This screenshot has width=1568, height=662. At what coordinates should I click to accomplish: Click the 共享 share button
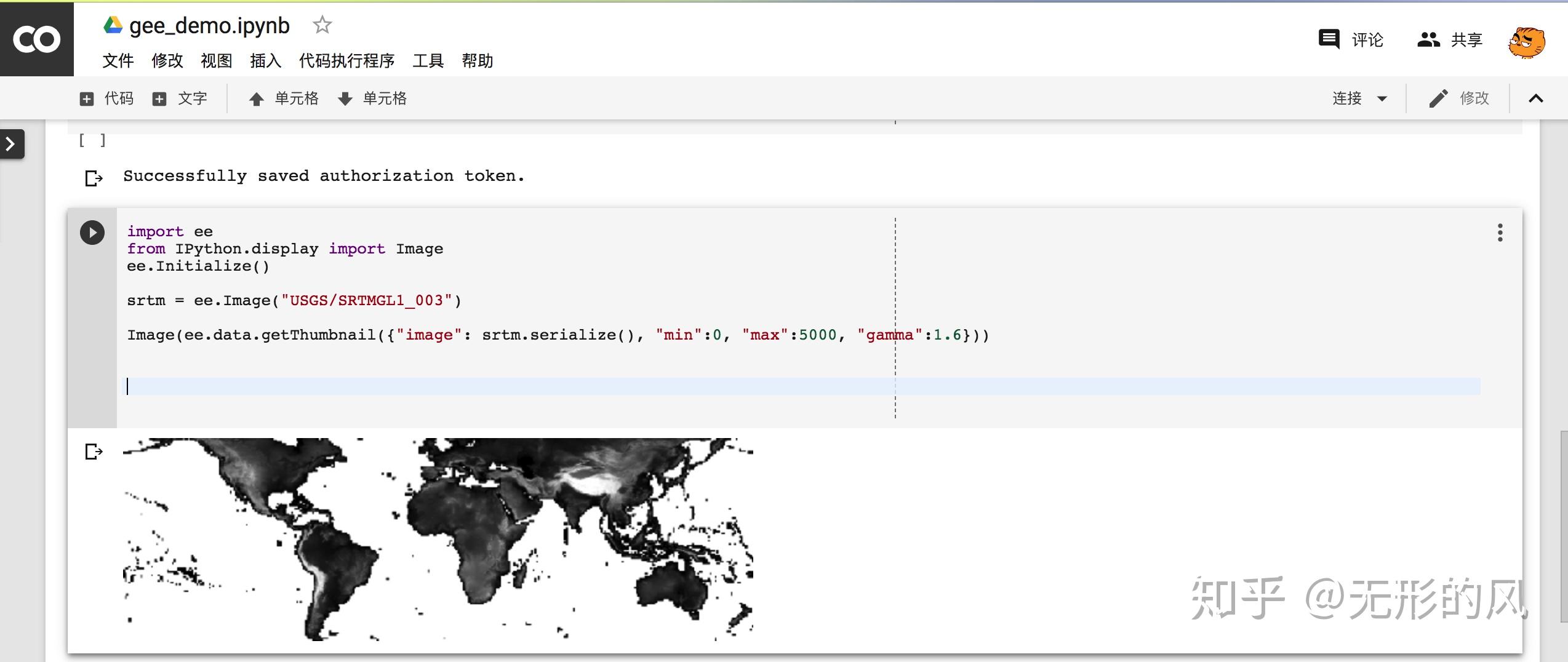click(x=1449, y=40)
